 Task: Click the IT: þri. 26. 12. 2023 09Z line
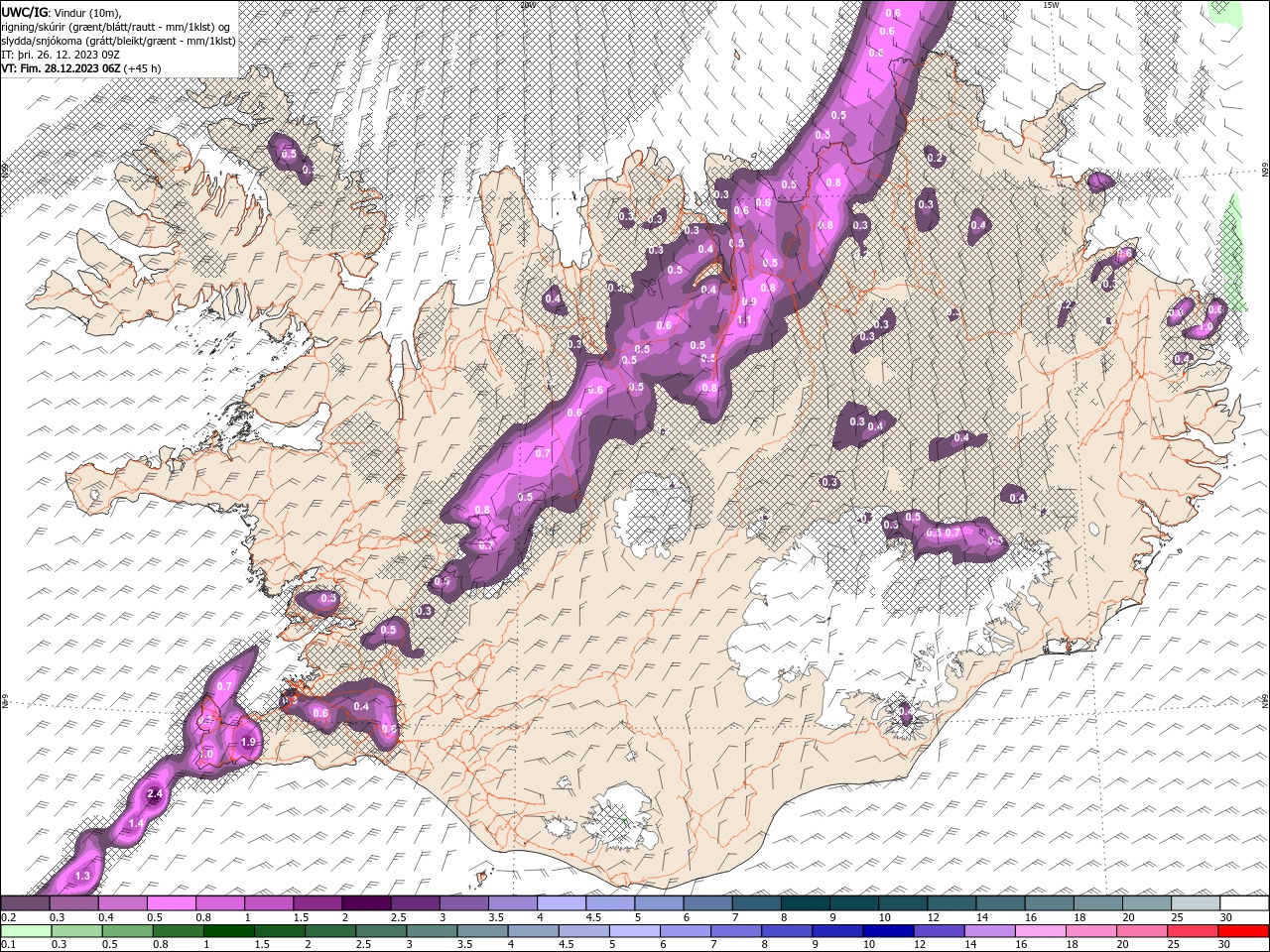[x=61, y=55]
